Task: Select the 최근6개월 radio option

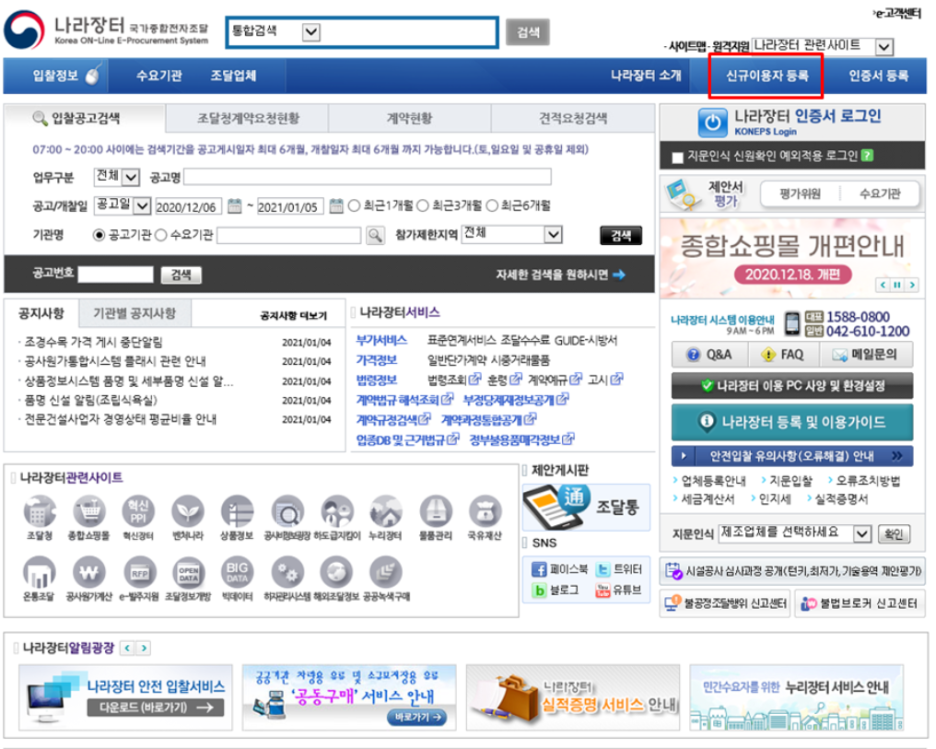Action: click(x=492, y=206)
